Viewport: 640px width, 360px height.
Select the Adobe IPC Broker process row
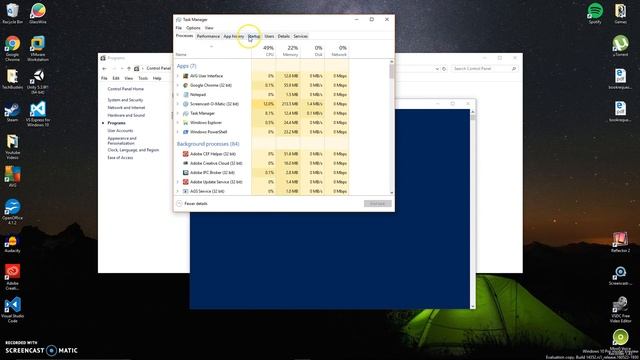pyautogui.click(x=262, y=173)
